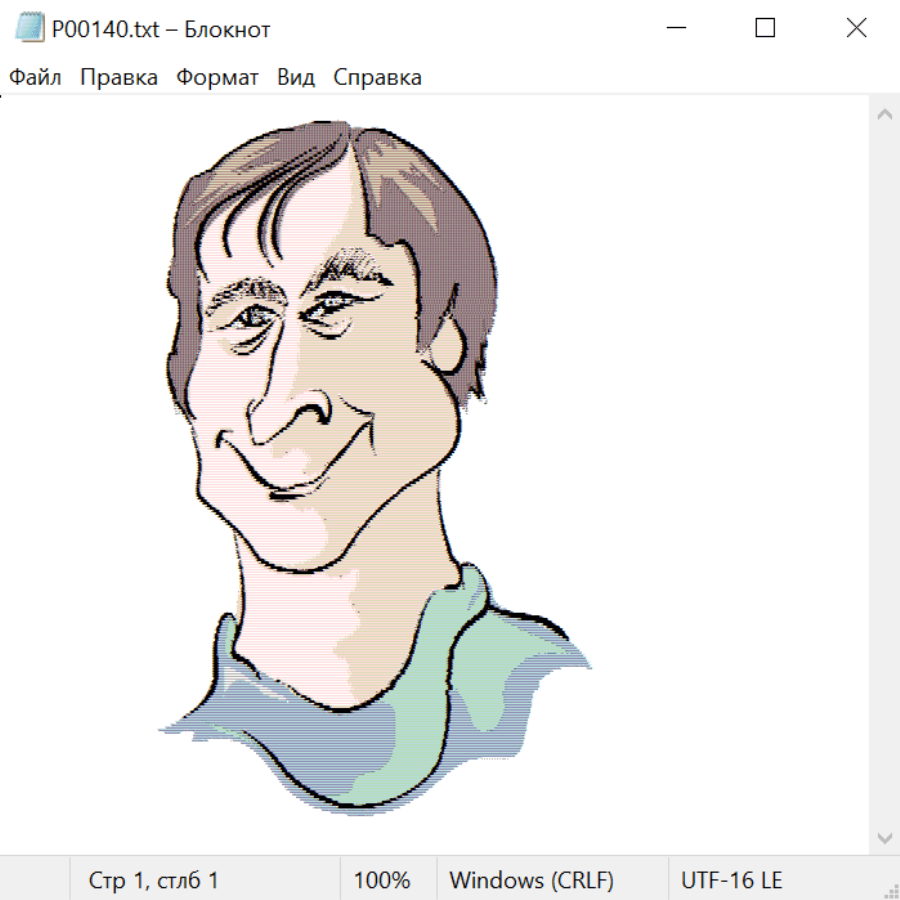This screenshot has height=900, width=900.
Task: Minimize the Notepad window
Action: click(x=675, y=29)
